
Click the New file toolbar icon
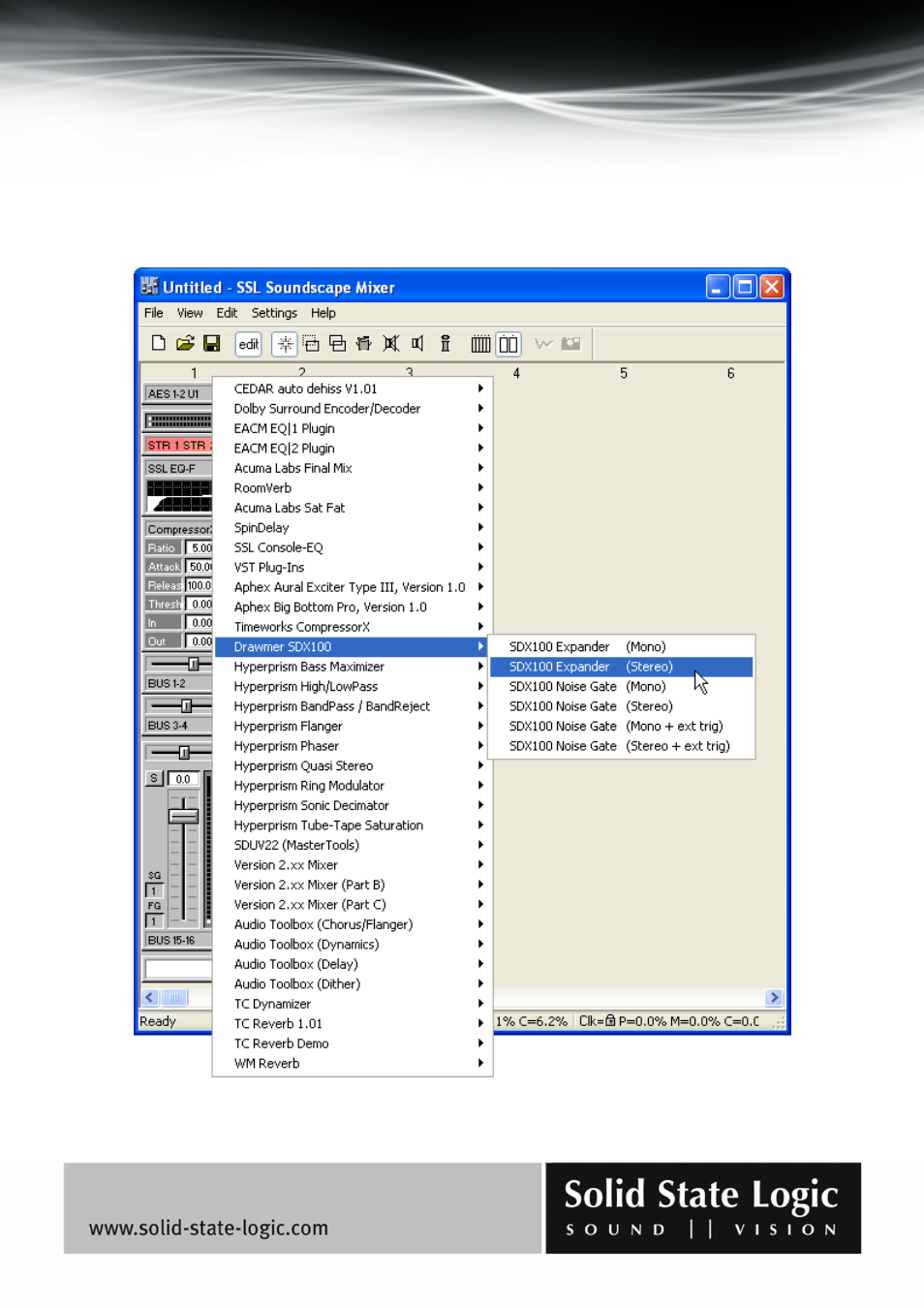[159, 343]
